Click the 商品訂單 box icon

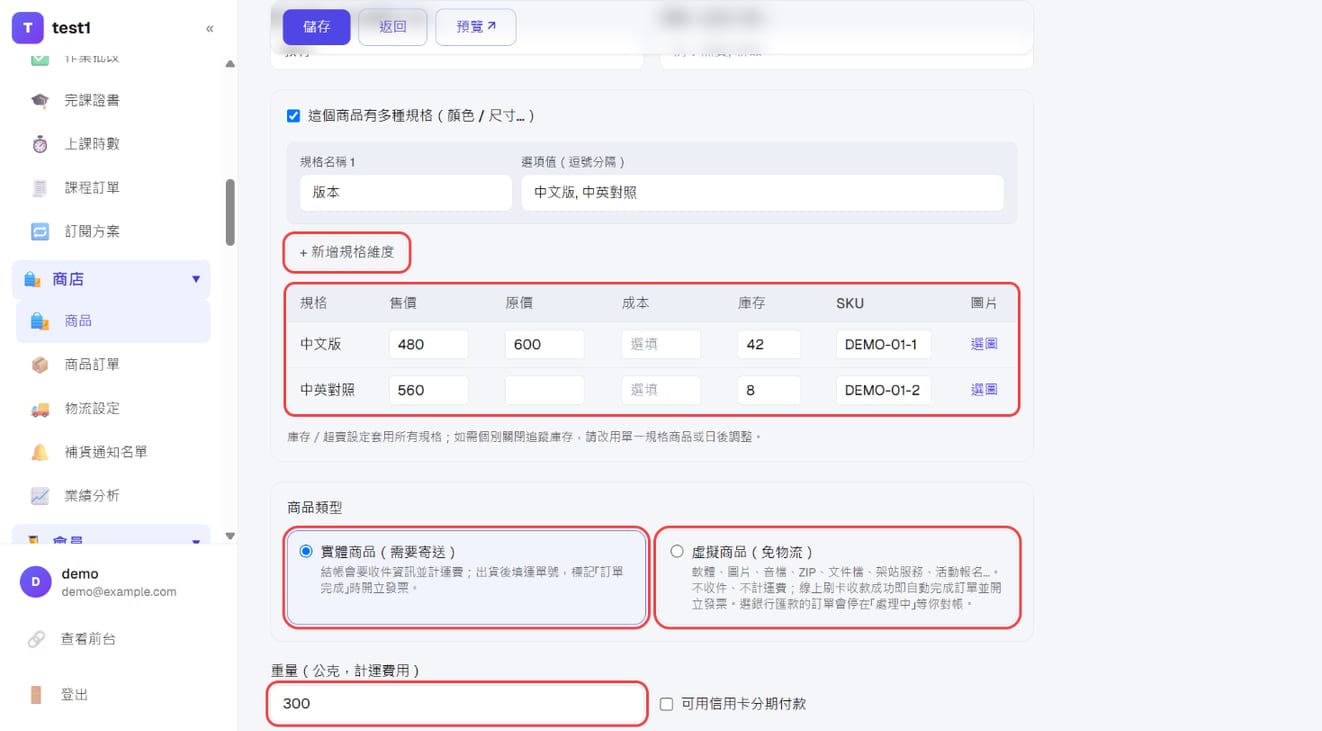pyautogui.click(x=40, y=365)
